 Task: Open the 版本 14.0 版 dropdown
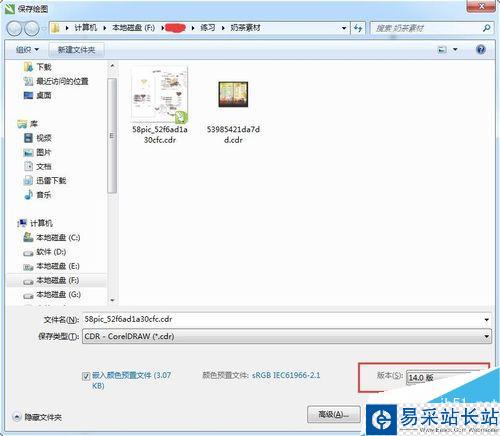click(443, 378)
